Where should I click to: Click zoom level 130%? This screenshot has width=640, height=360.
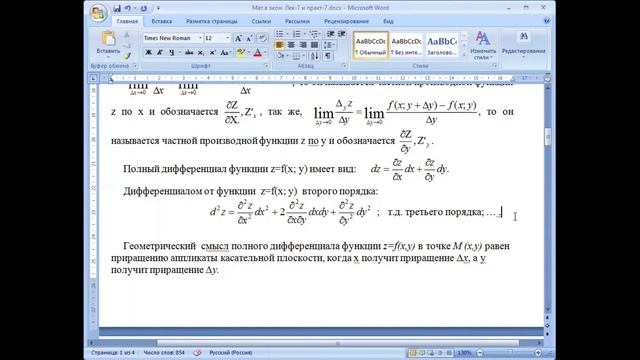(464, 353)
